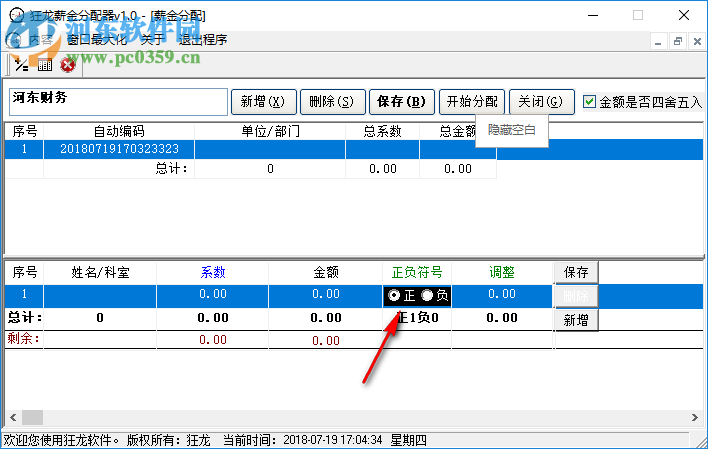Click the 正负符号 column header

[417, 272]
